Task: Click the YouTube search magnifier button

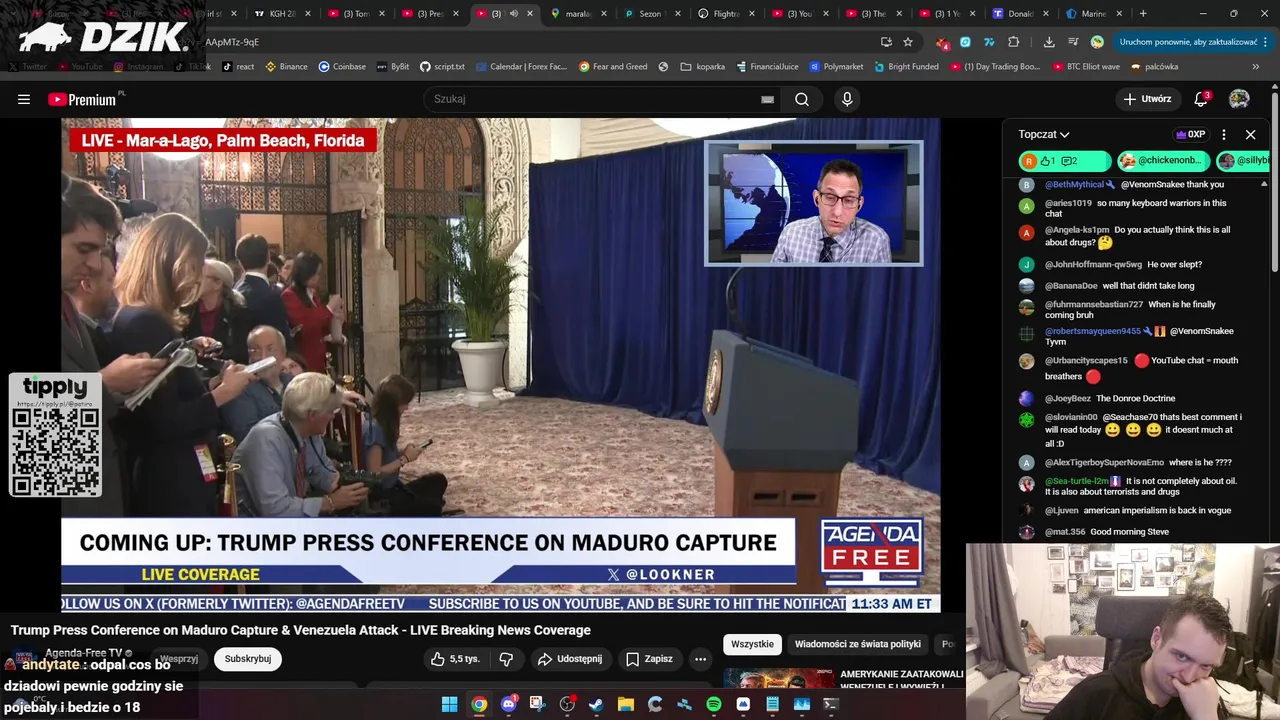Action: pyautogui.click(x=802, y=99)
